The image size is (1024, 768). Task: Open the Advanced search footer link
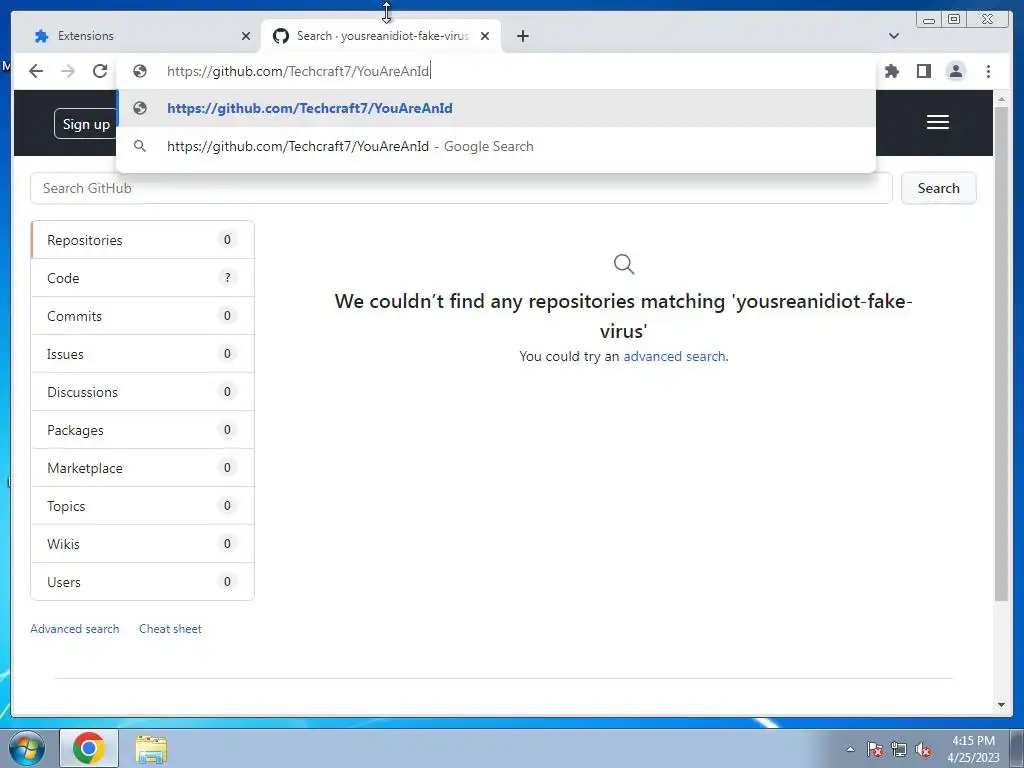74,629
